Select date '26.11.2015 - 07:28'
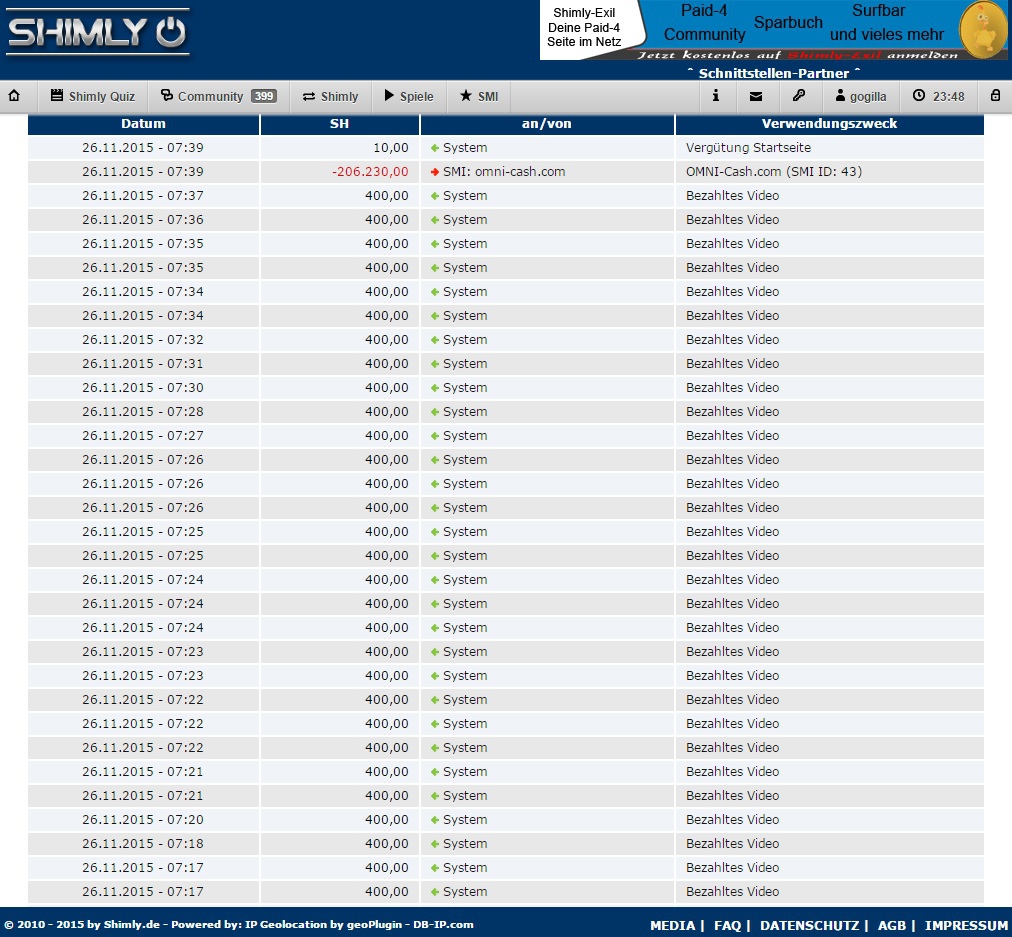1012x937 pixels. [x=143, y=412]
